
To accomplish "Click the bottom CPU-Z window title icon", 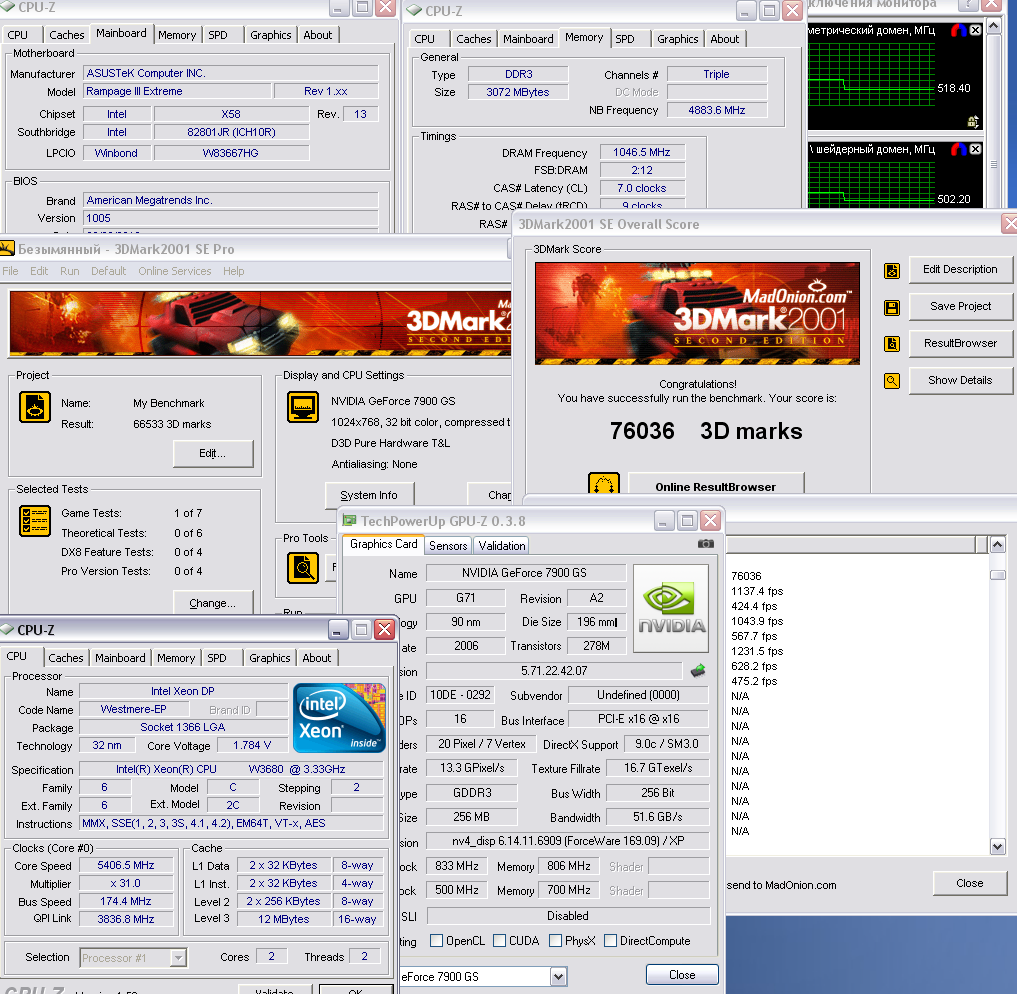I will pyautogui.click(x=7, y=630).
